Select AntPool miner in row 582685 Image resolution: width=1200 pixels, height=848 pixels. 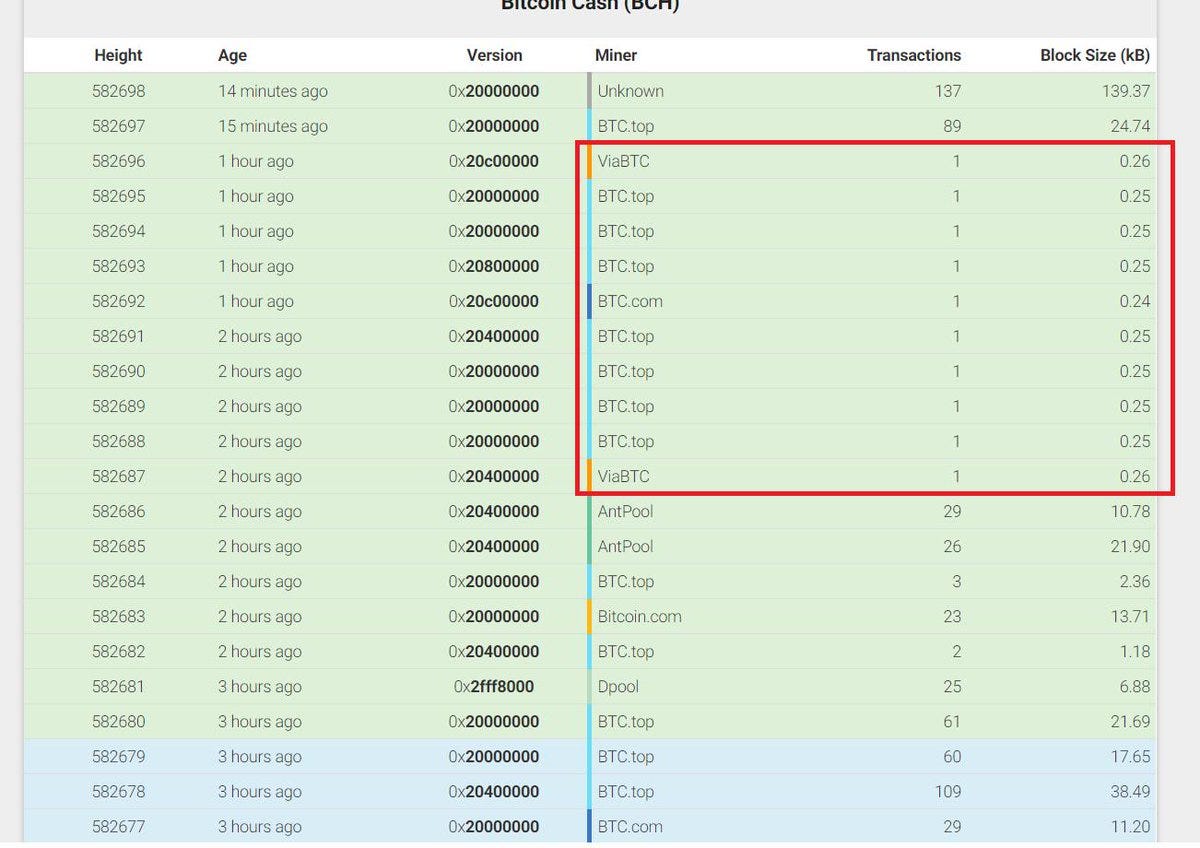point(625,546)
